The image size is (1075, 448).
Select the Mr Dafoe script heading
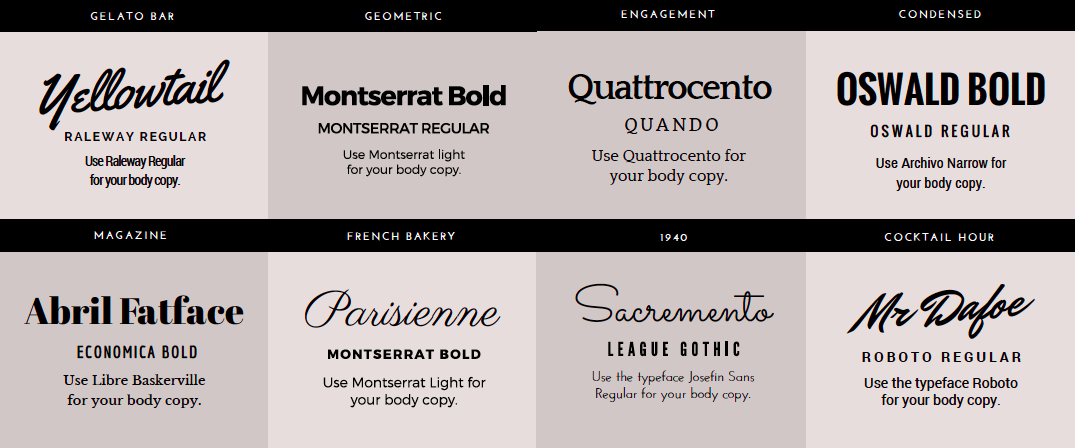941,310
